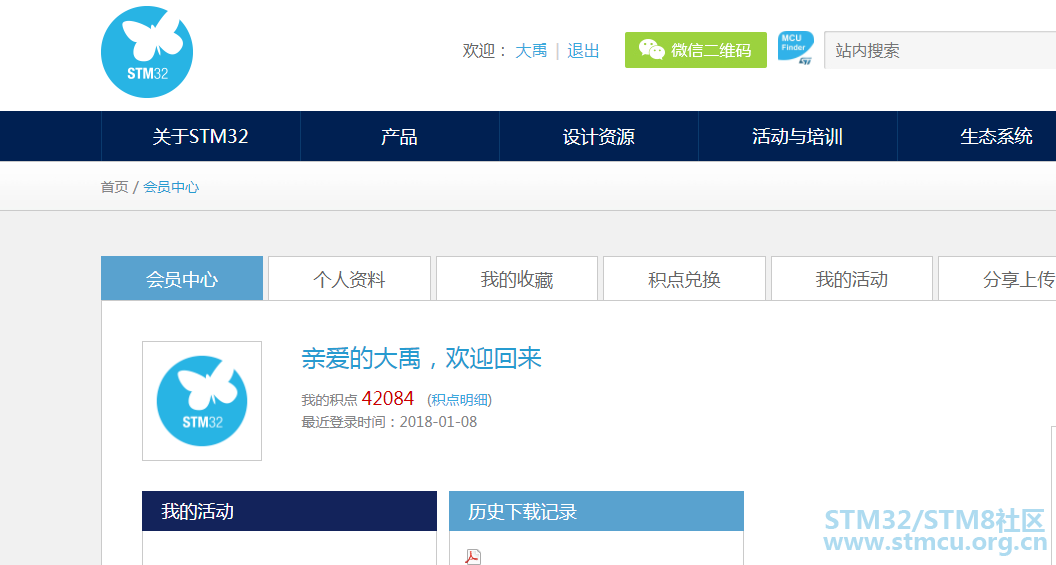Click the 历史下载记录 panel header
The height and width of the screenshot is (565, 1056).
pyautogui.click(x=596, y=511)
